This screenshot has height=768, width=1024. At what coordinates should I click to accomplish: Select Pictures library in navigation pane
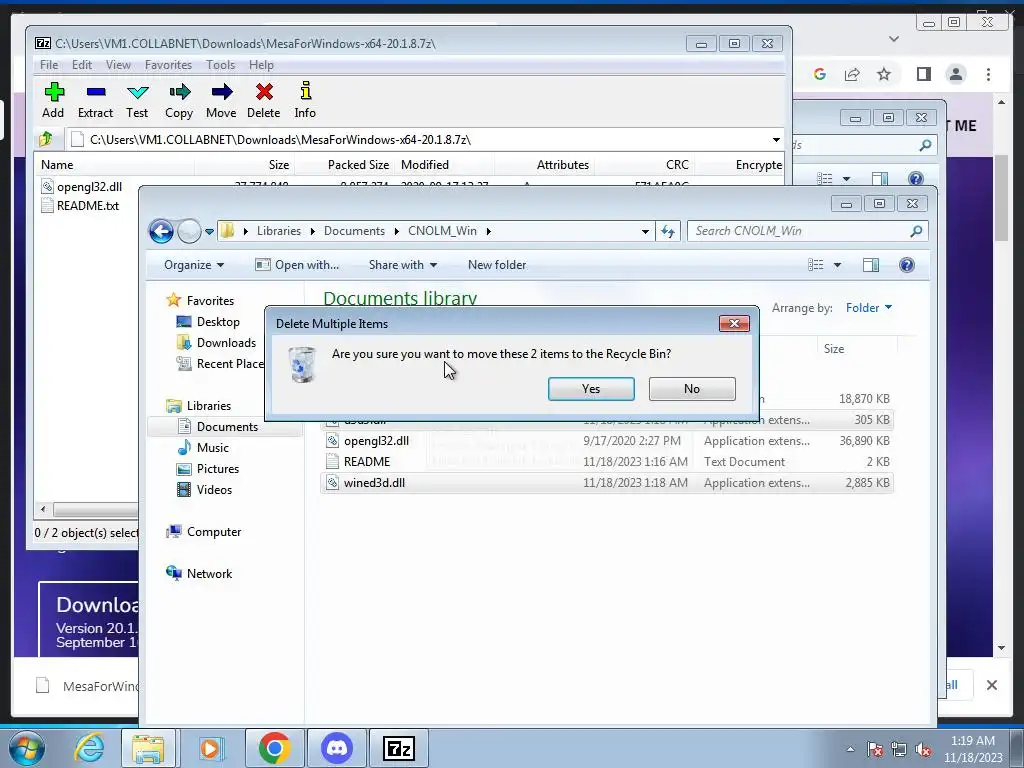click(x=208, y=468)
